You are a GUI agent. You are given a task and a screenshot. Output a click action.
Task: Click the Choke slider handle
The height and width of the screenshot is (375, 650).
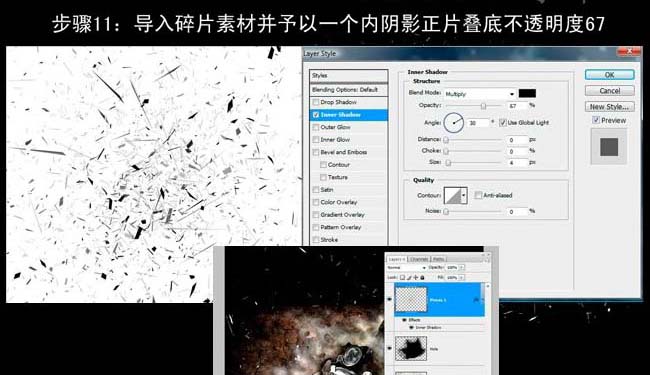point(446,152)
